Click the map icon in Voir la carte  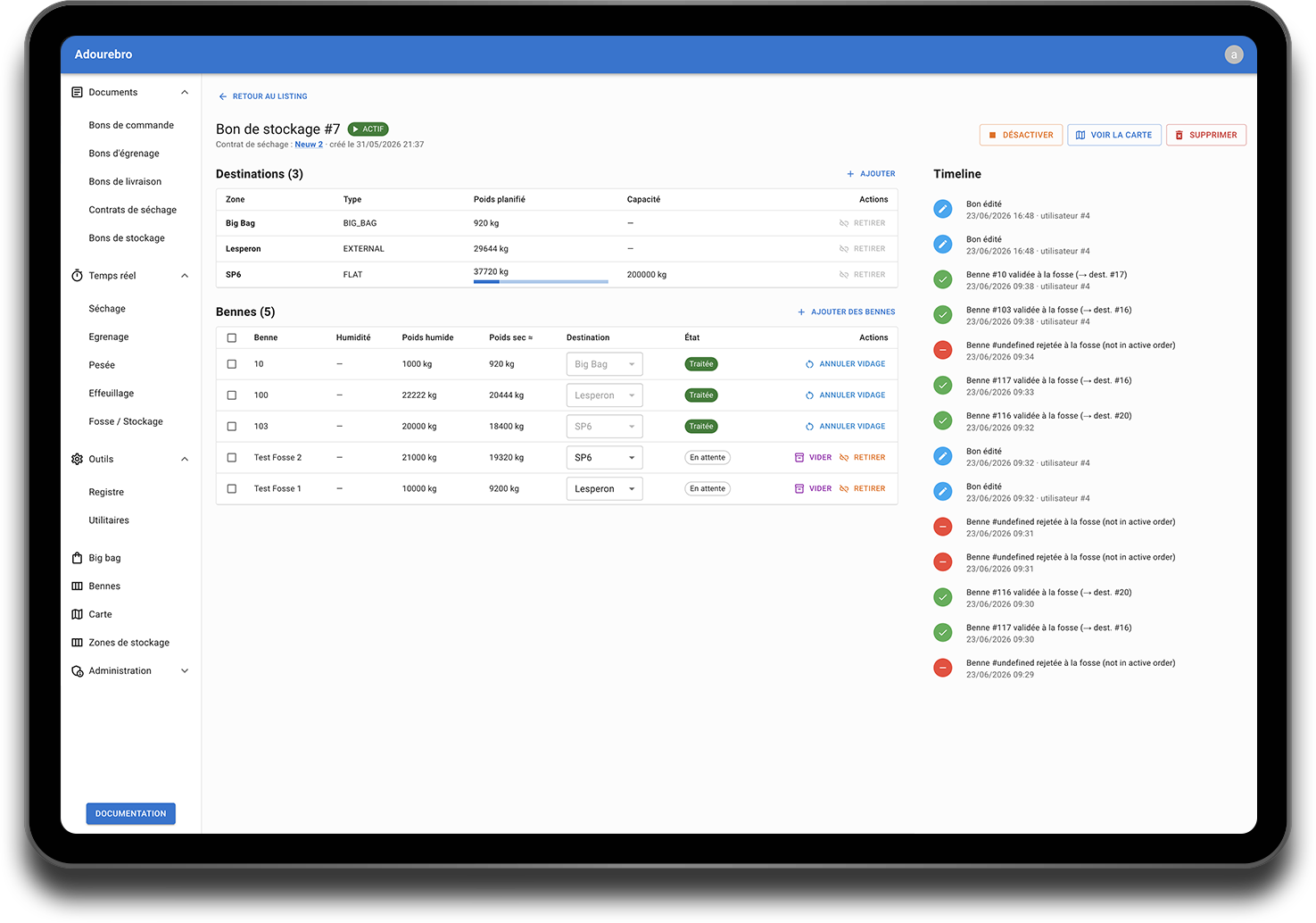[x=1080, y=136]
